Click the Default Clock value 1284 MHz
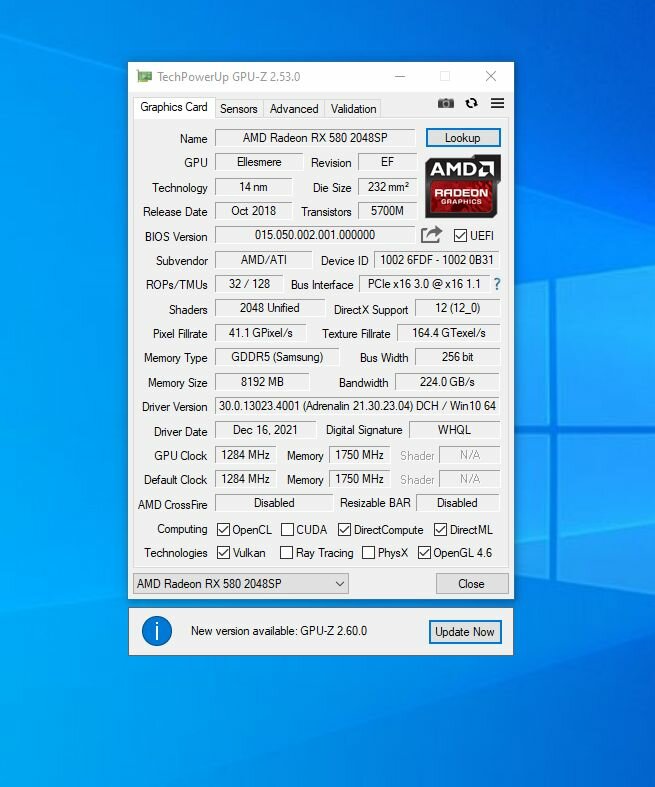655x787 pixels. (245, 479)
